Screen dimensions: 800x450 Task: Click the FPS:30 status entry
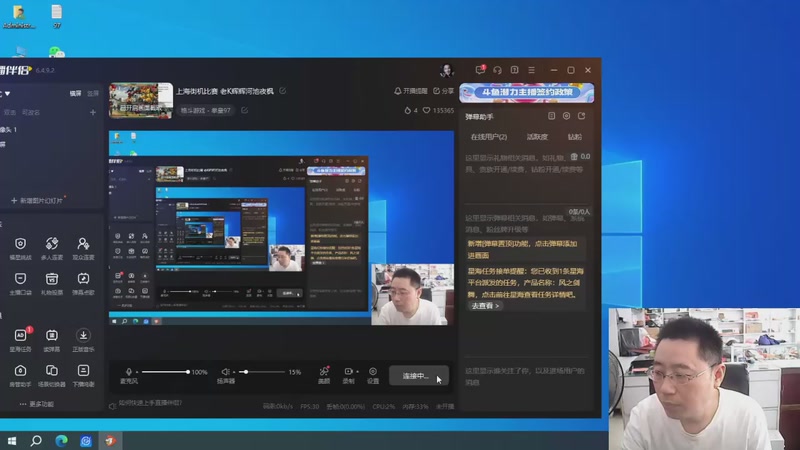point(310,407)
